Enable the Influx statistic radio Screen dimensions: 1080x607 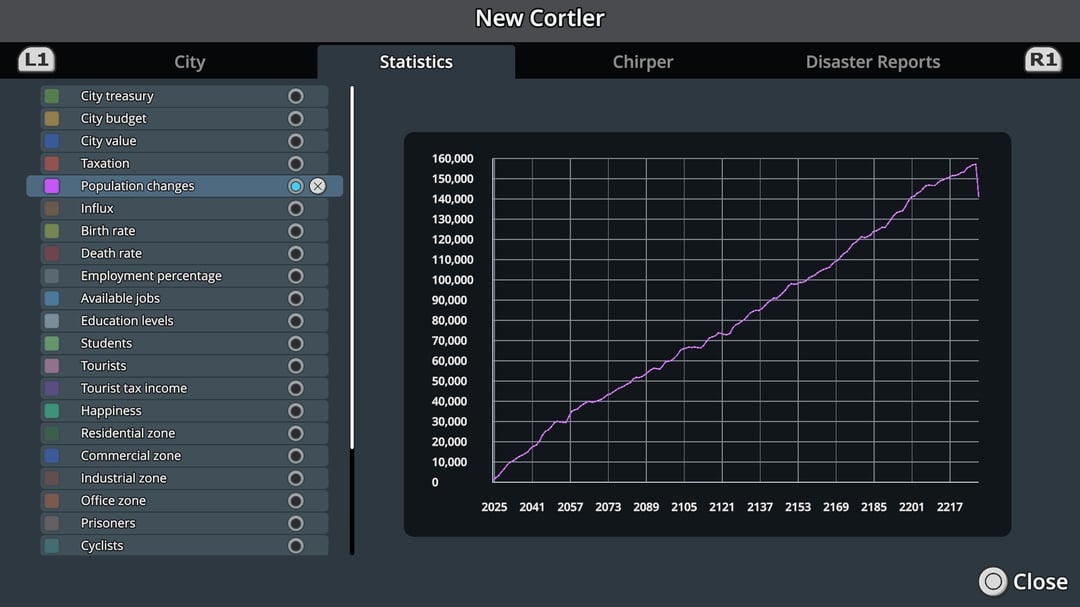[x=295, y=208]
